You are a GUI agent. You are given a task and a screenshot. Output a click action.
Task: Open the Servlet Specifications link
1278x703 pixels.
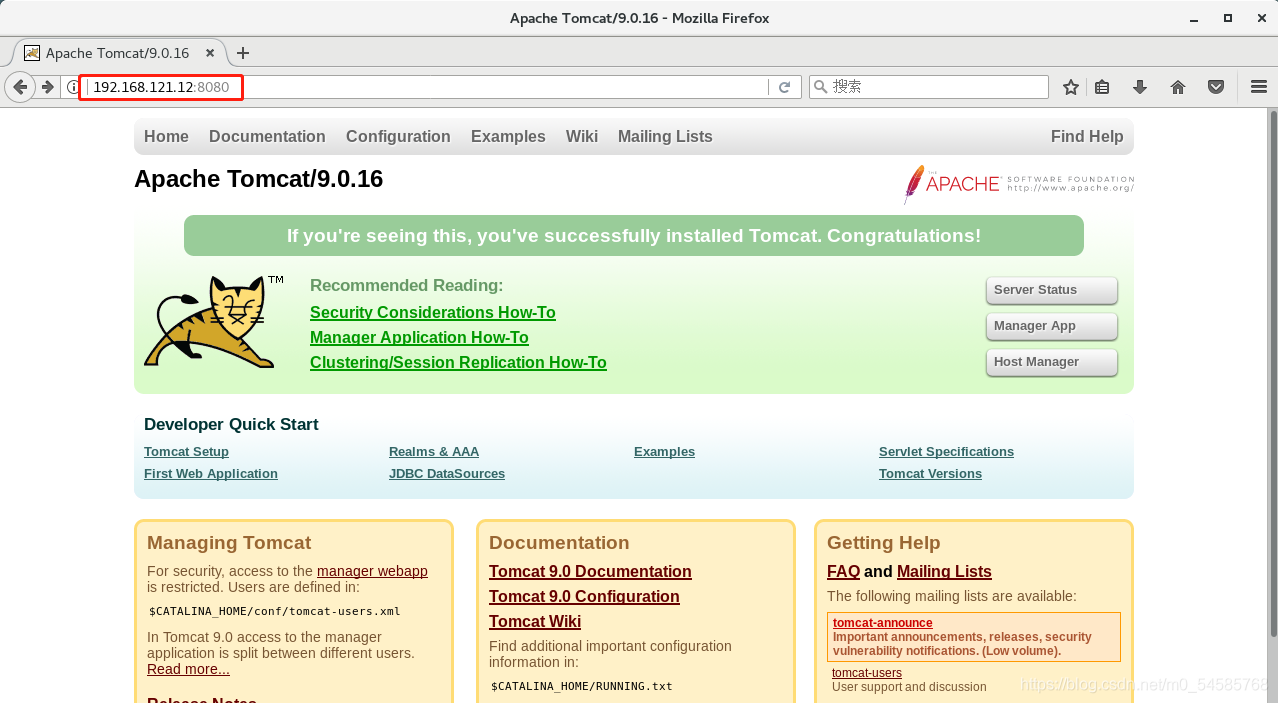946,452
